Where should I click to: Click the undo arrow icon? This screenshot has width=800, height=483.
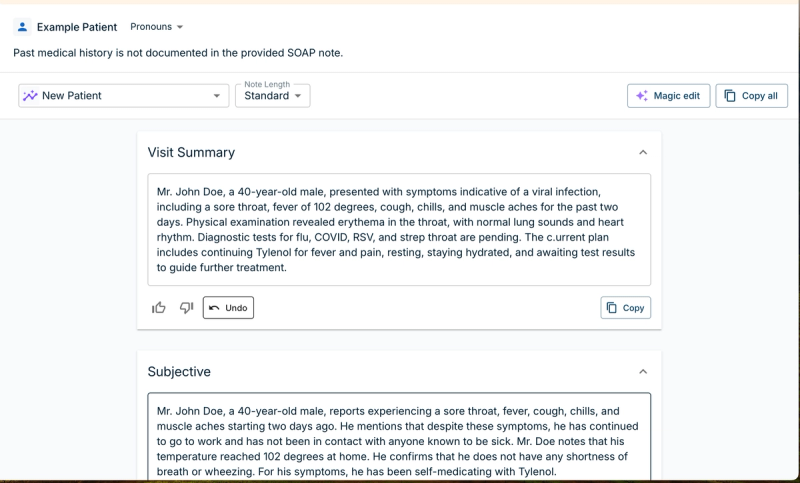pyautogui.click(x=214, y=308)
